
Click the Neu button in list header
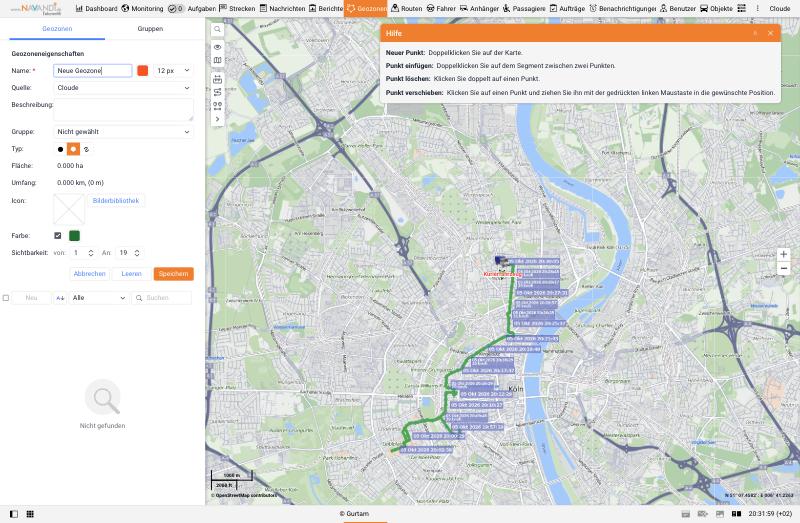(x=31, y=298)
